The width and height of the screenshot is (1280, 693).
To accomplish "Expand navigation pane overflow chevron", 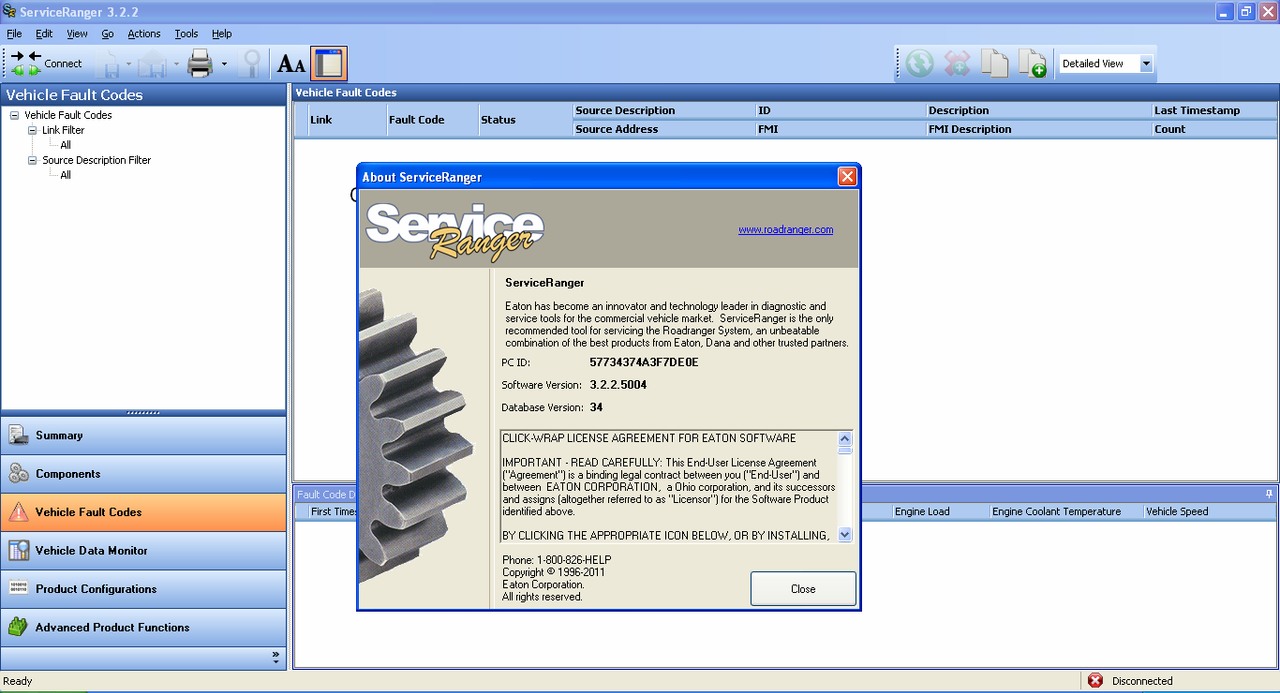I will 275,657.
